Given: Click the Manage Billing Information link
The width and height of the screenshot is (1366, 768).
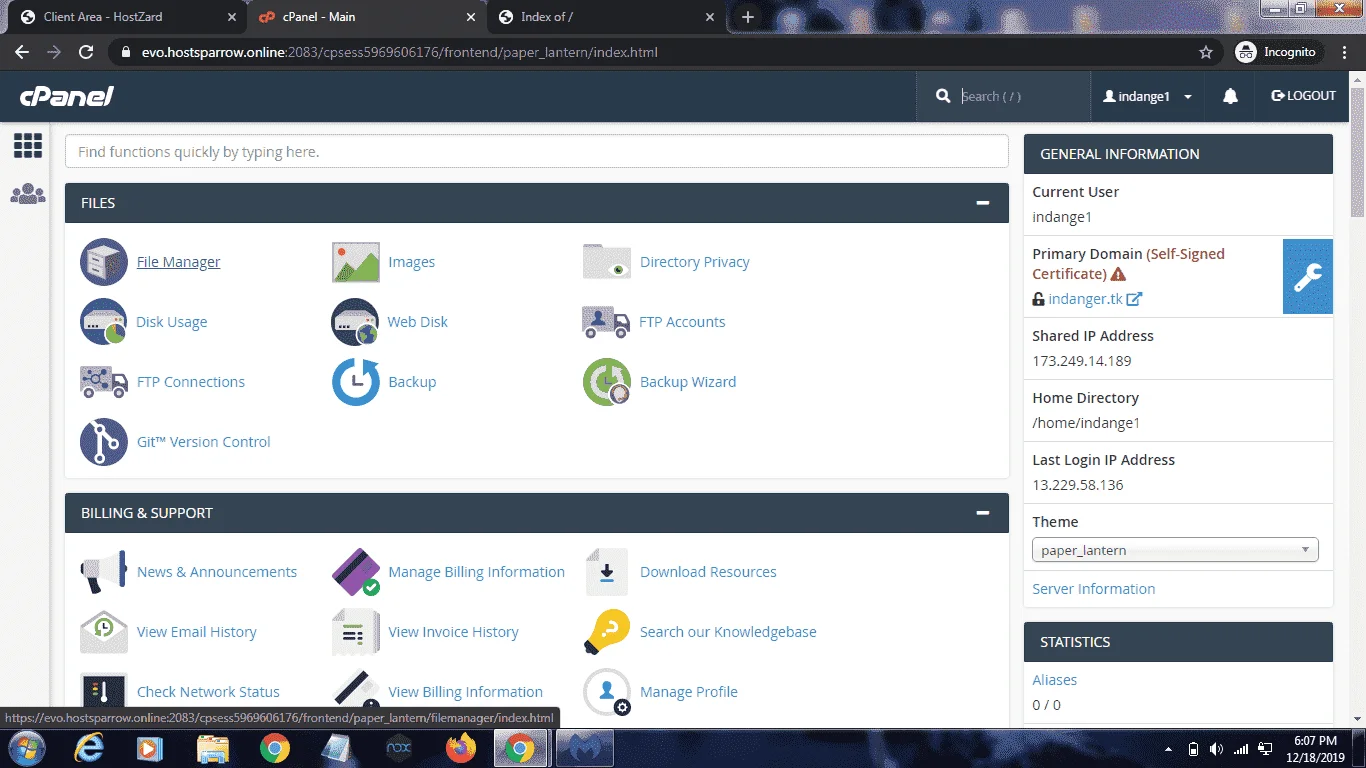Looking at the screenshot, I should (x=476, y=572).
